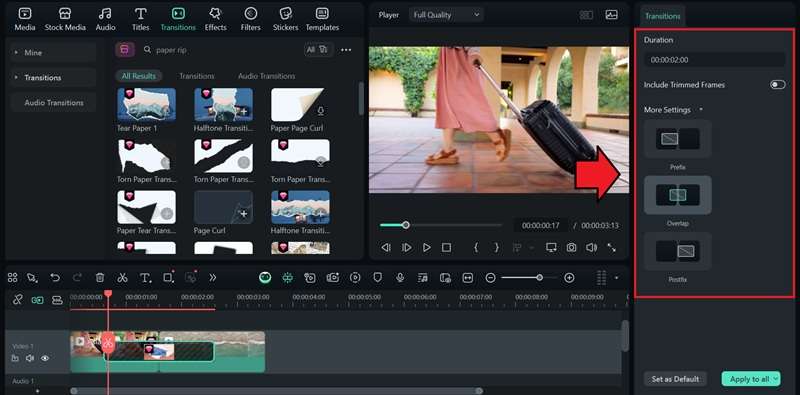Add the Page Curl transition with plus
The image size is (800, 395).
click(x=243, y=213)
